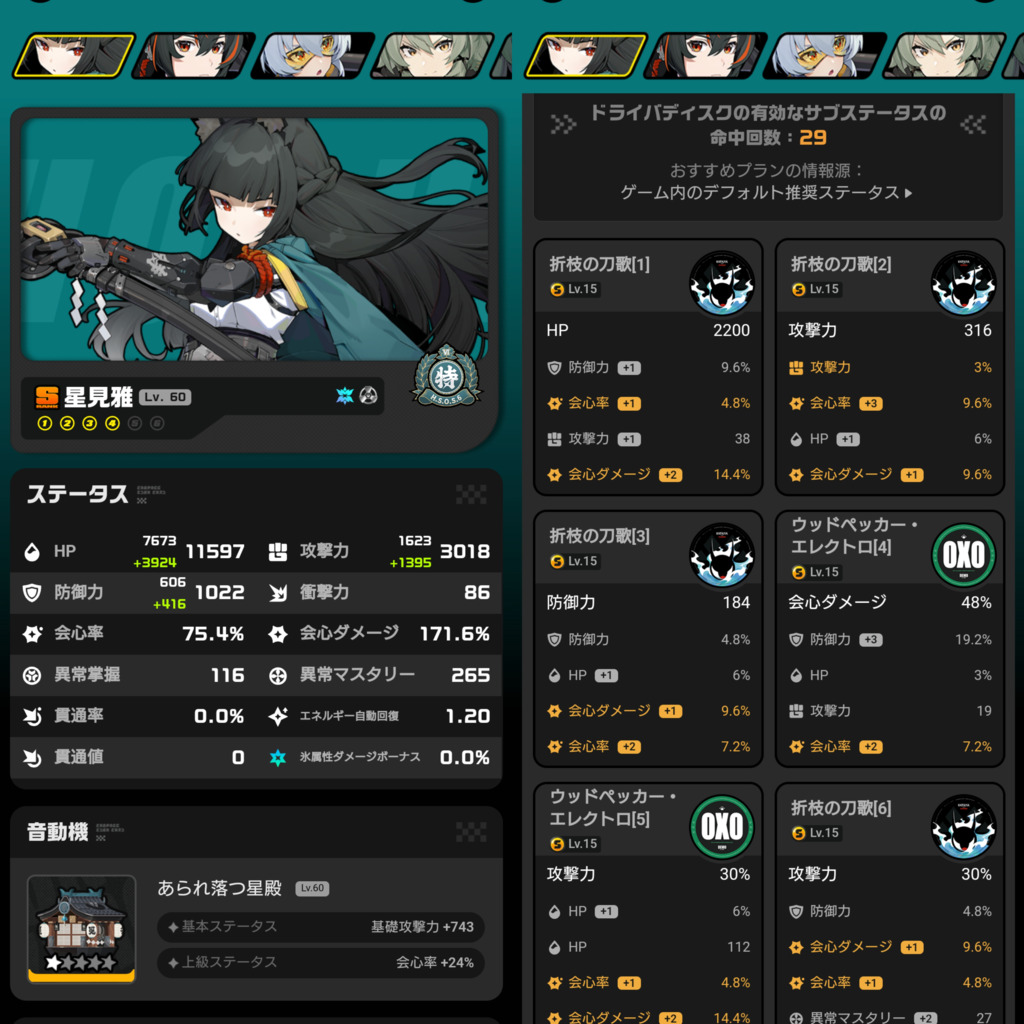The height and width of the screenshot is (1024, 1024).
Task: Click the ウッドペッカー・エレクトロ[5] OXO disc icon
Action: coord(722,827)
